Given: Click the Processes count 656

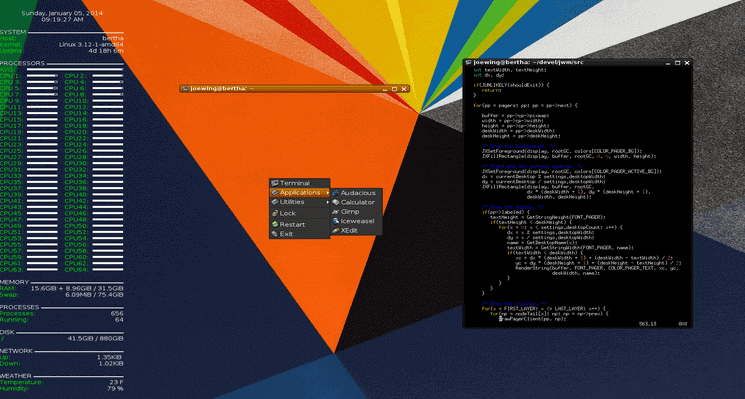Looking at the screenshot, I should point(117,314).
